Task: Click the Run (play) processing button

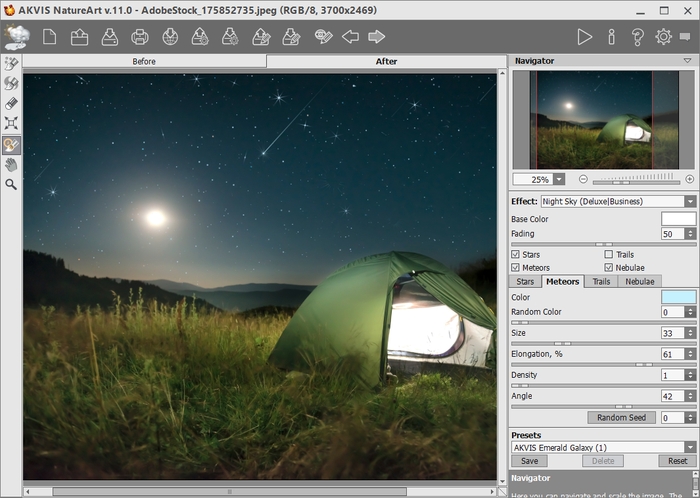Action: [x=585, y=37]
